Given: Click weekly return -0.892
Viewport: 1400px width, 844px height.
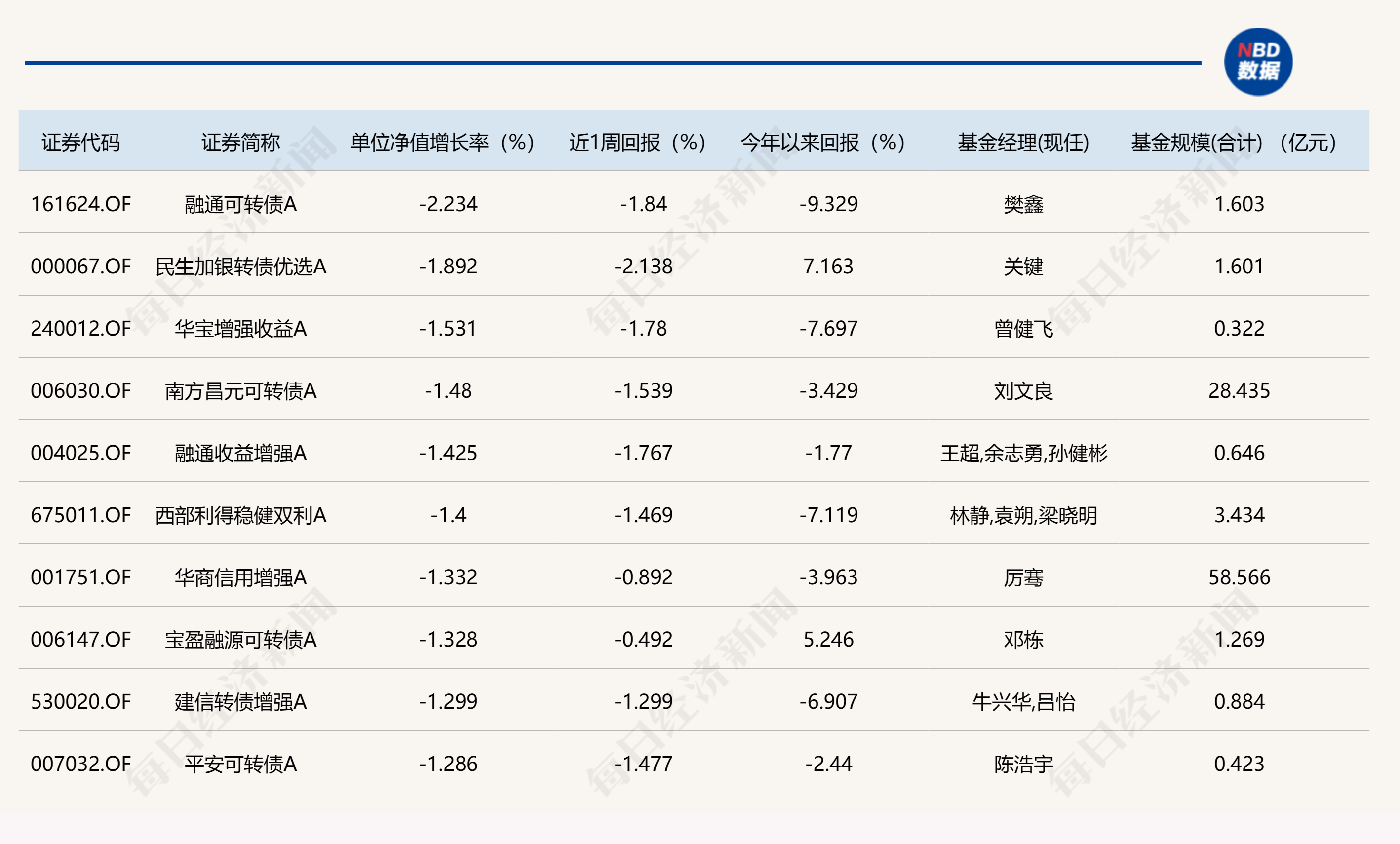Looking at the screenshot, I should tap(643, 577).
